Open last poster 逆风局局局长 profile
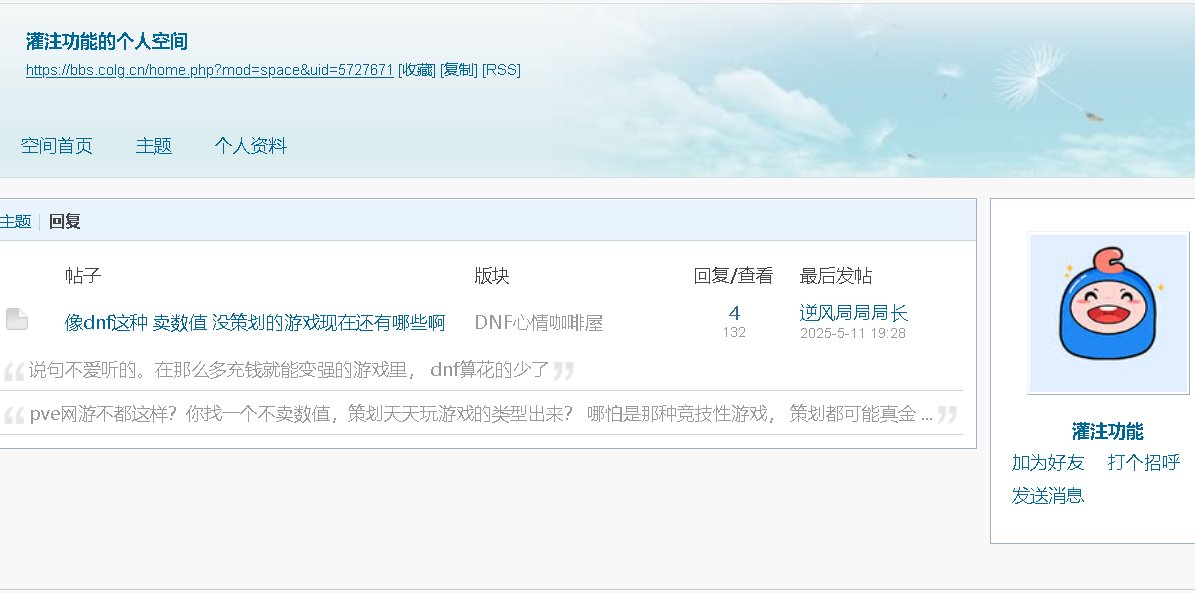Image resolution: width=1195 pixels, height=593 pixels. (854, 313)
